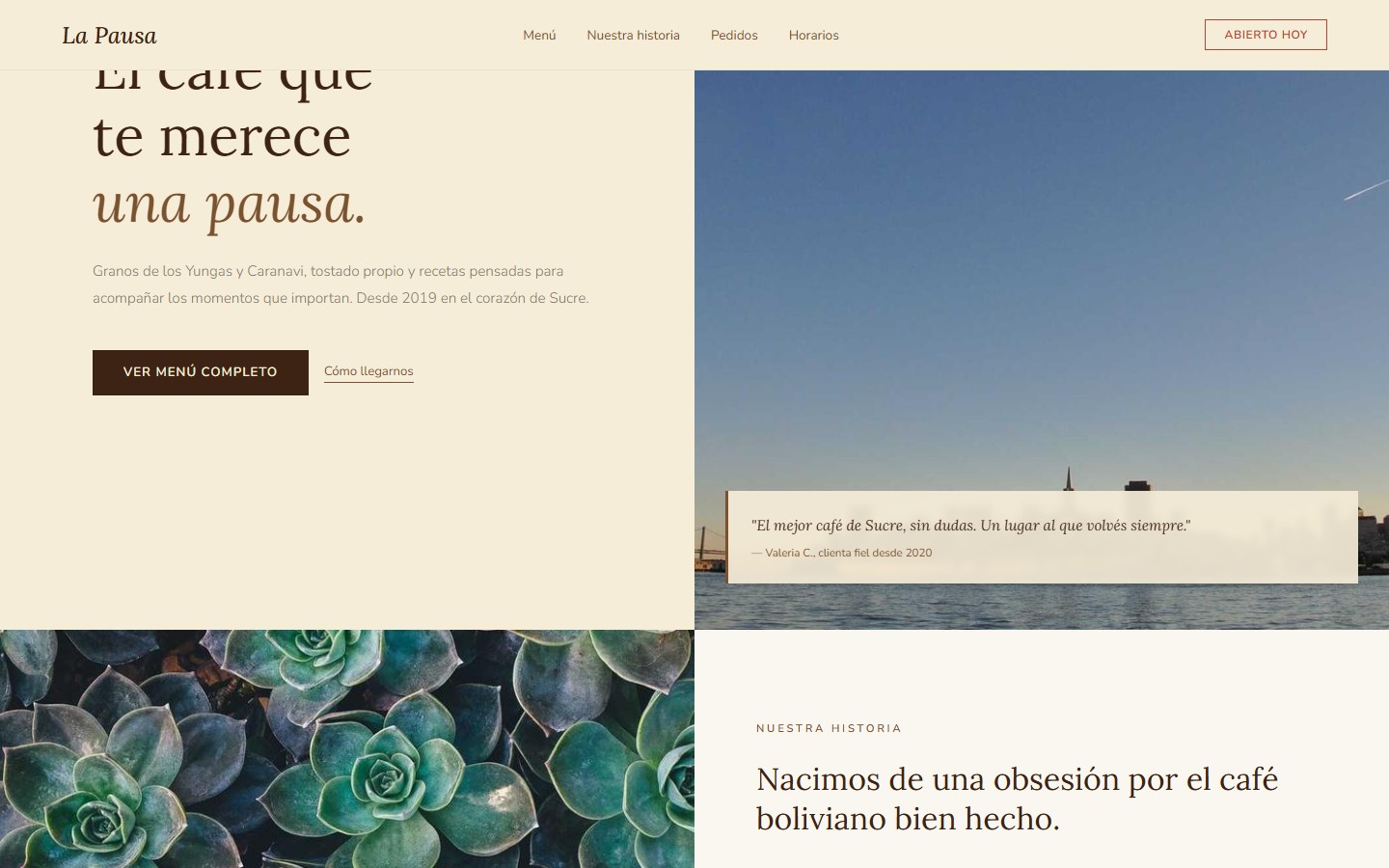Viewport: 1389px width, 868px height.
Task: Click the 'El mejor café de Sucre' quote
Action: [970, 526]
